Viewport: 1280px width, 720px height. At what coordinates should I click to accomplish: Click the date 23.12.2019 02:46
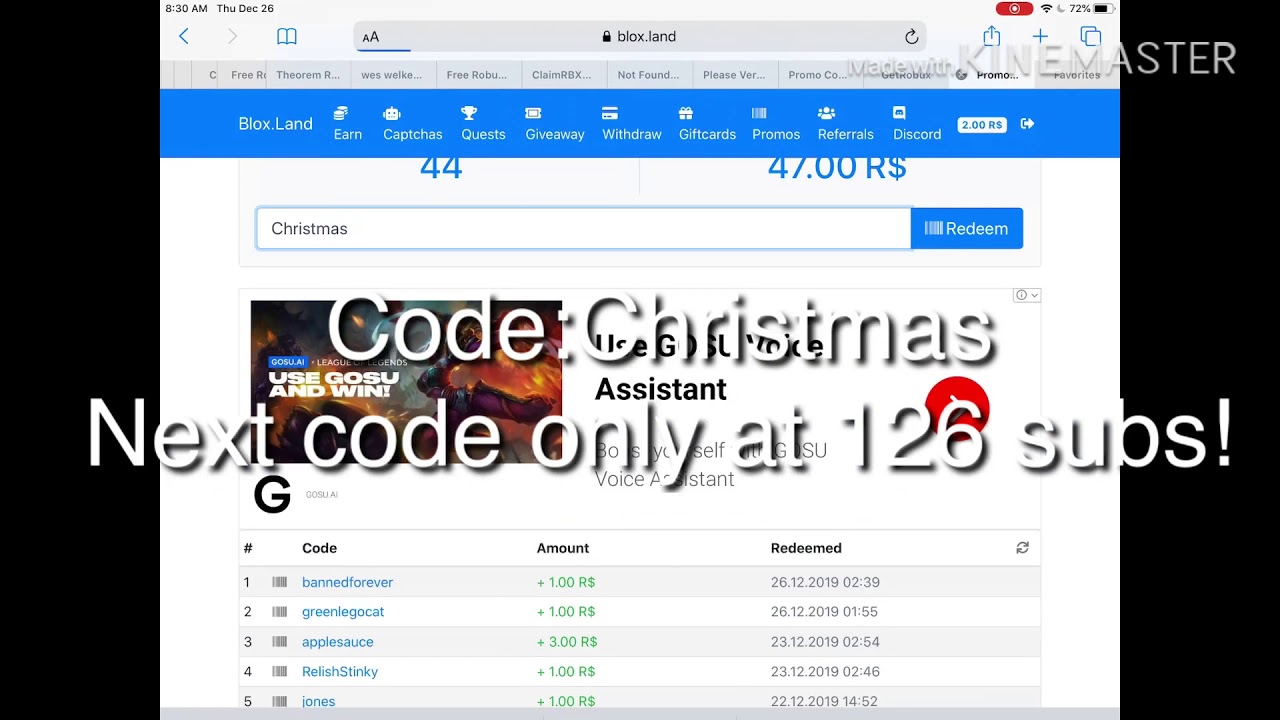[x=825, y=672]
